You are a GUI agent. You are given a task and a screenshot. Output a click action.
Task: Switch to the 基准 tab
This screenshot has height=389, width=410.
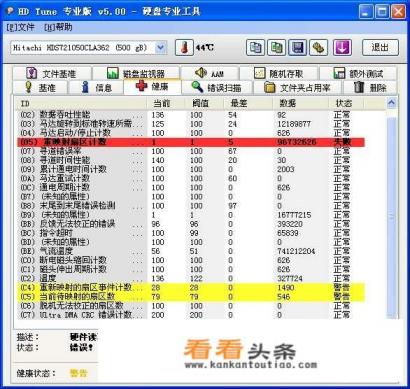click(40, 88)
